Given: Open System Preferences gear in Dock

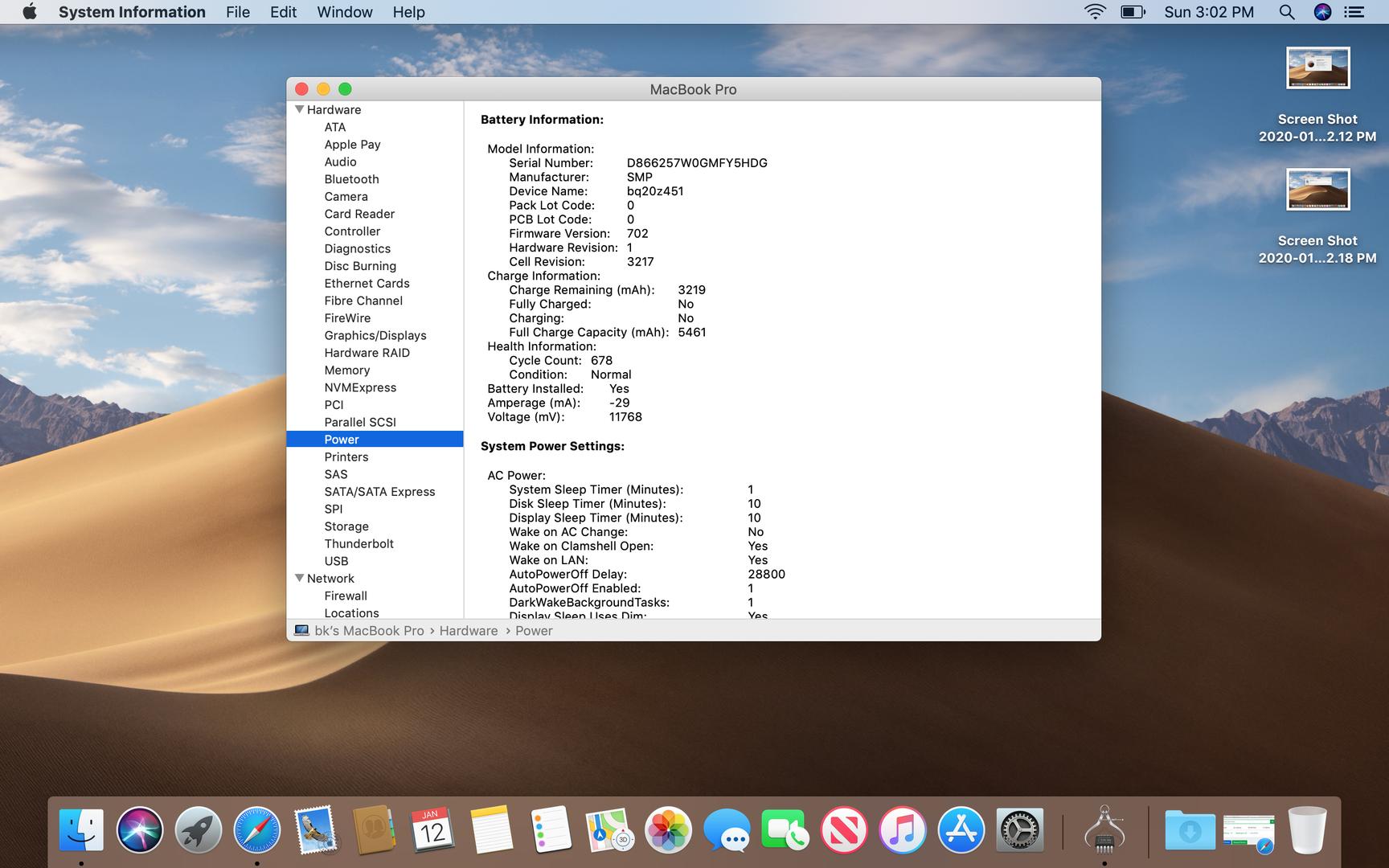Looking at the screenshot, I should 1020,830.
